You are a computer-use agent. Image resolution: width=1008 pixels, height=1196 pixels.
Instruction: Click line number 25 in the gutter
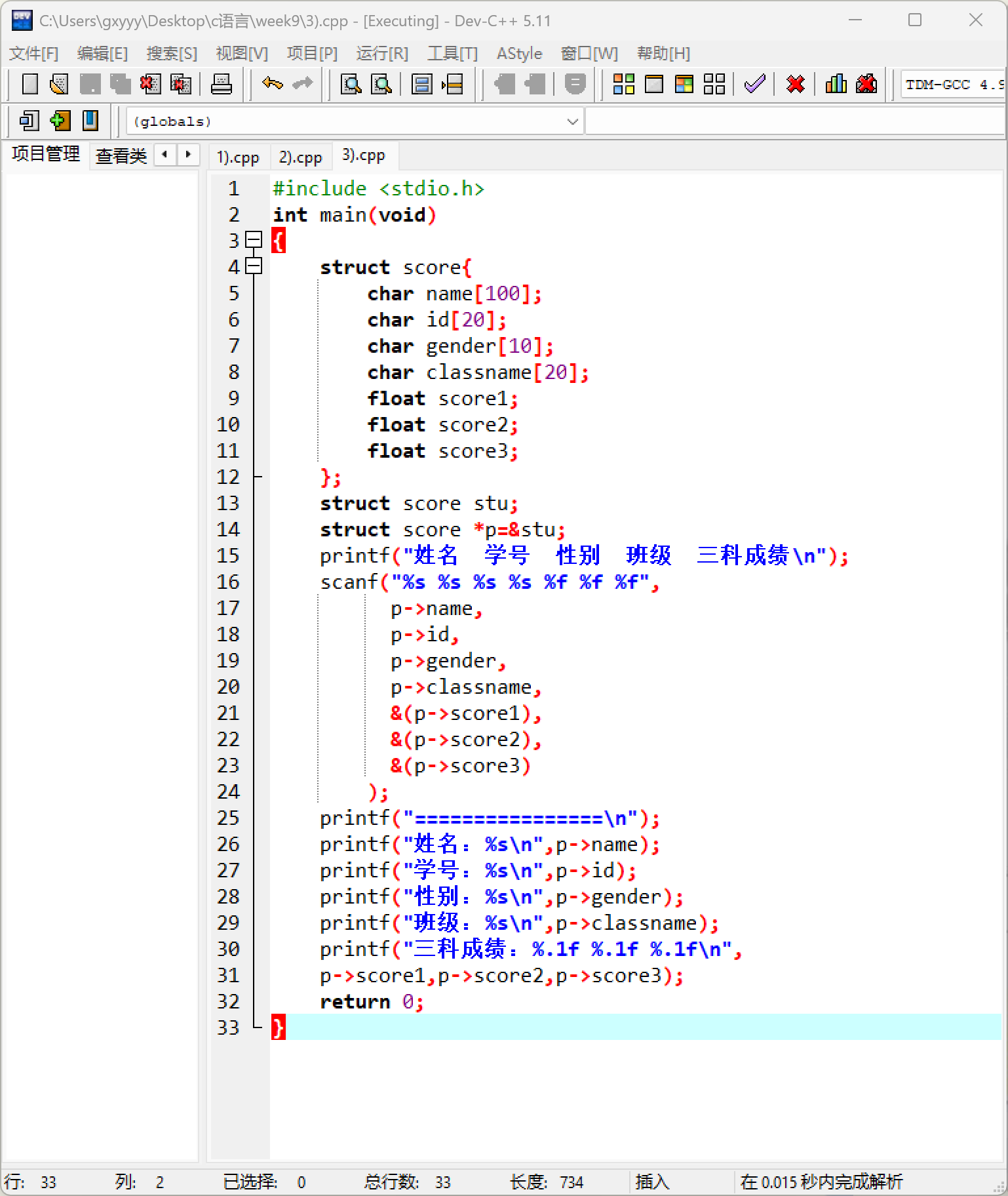(x=228, y=818)
